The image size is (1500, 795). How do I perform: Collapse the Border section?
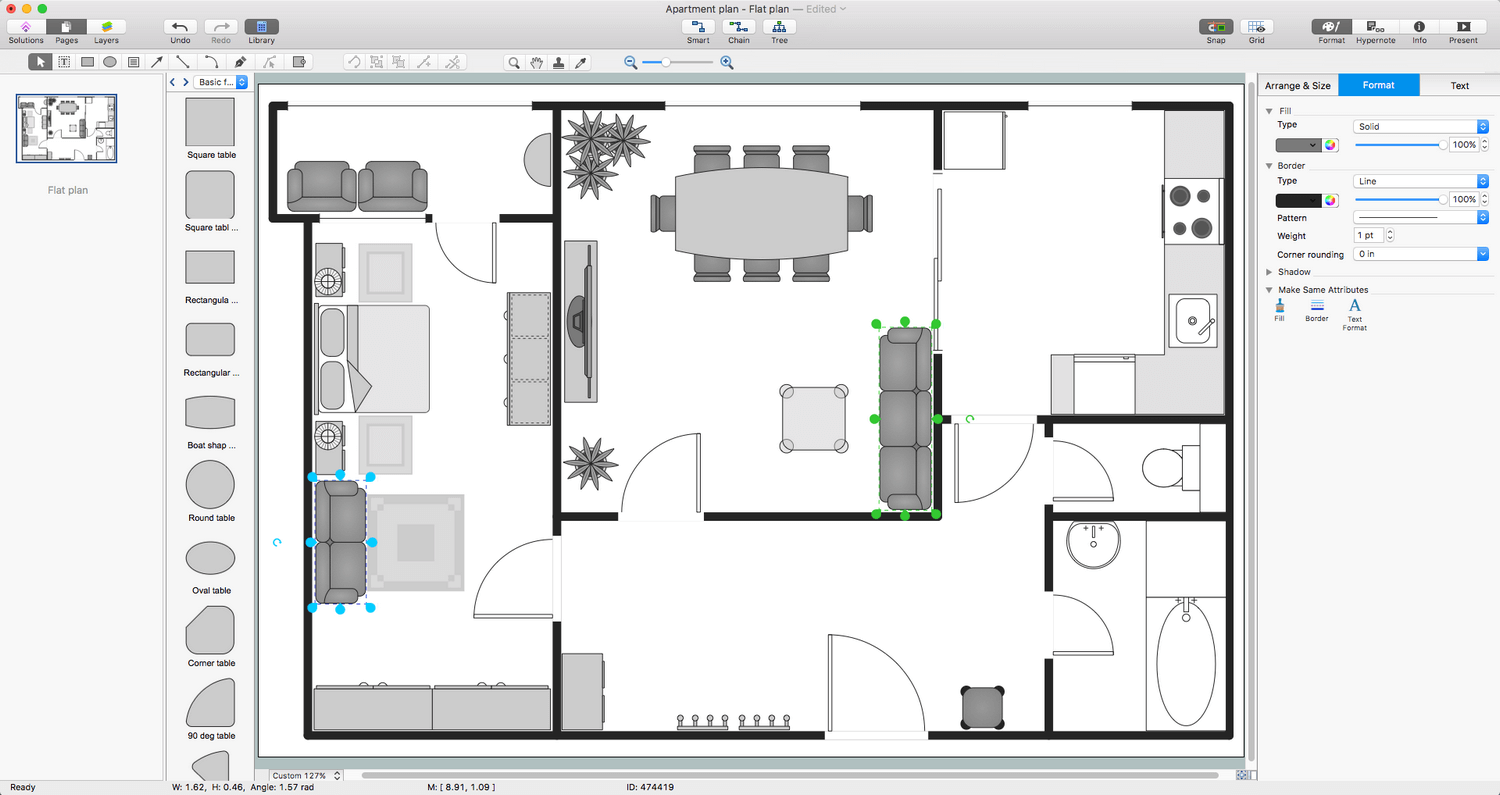(x=1269, y=165)
